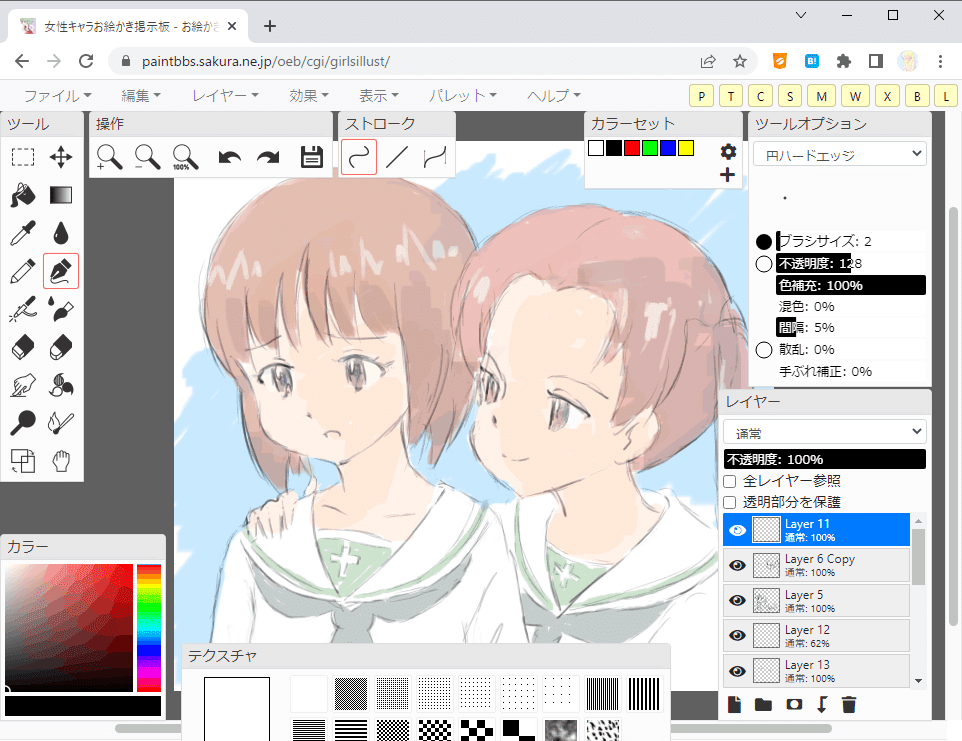Select the rectangular selection tool
The height and width of the screenshot is (741, 962).
click(x=23, y=158)
